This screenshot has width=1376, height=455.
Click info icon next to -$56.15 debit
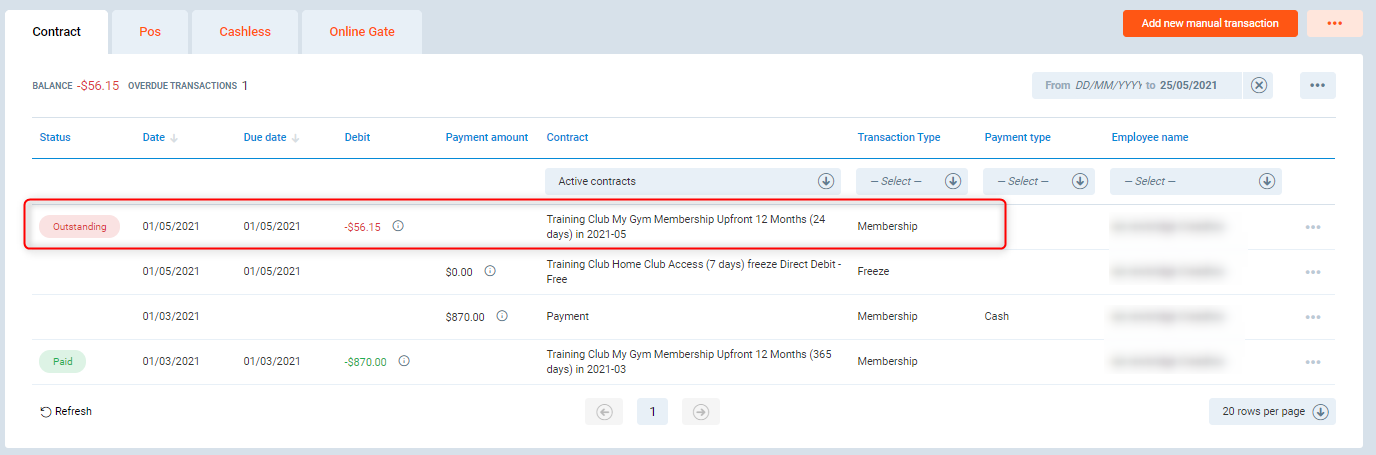point(398,226)
